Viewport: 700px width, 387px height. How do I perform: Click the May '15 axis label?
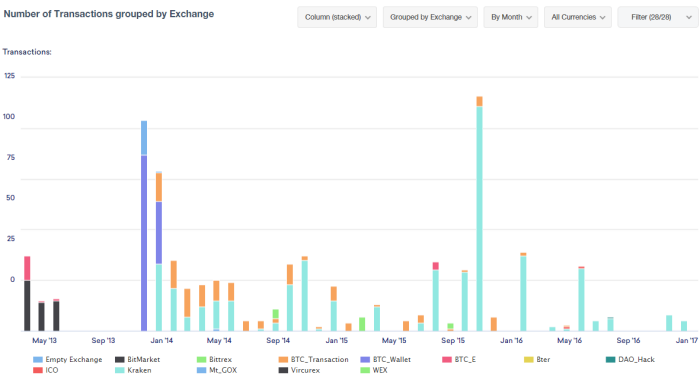(394, 341)
